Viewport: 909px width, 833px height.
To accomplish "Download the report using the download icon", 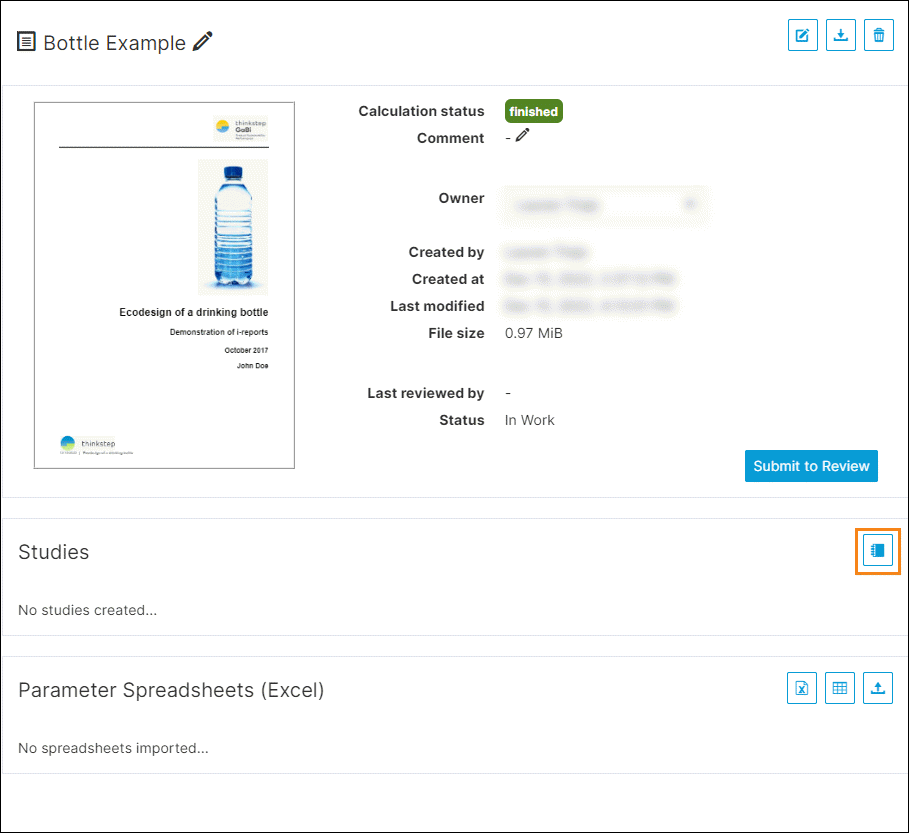I will (841, 36).
